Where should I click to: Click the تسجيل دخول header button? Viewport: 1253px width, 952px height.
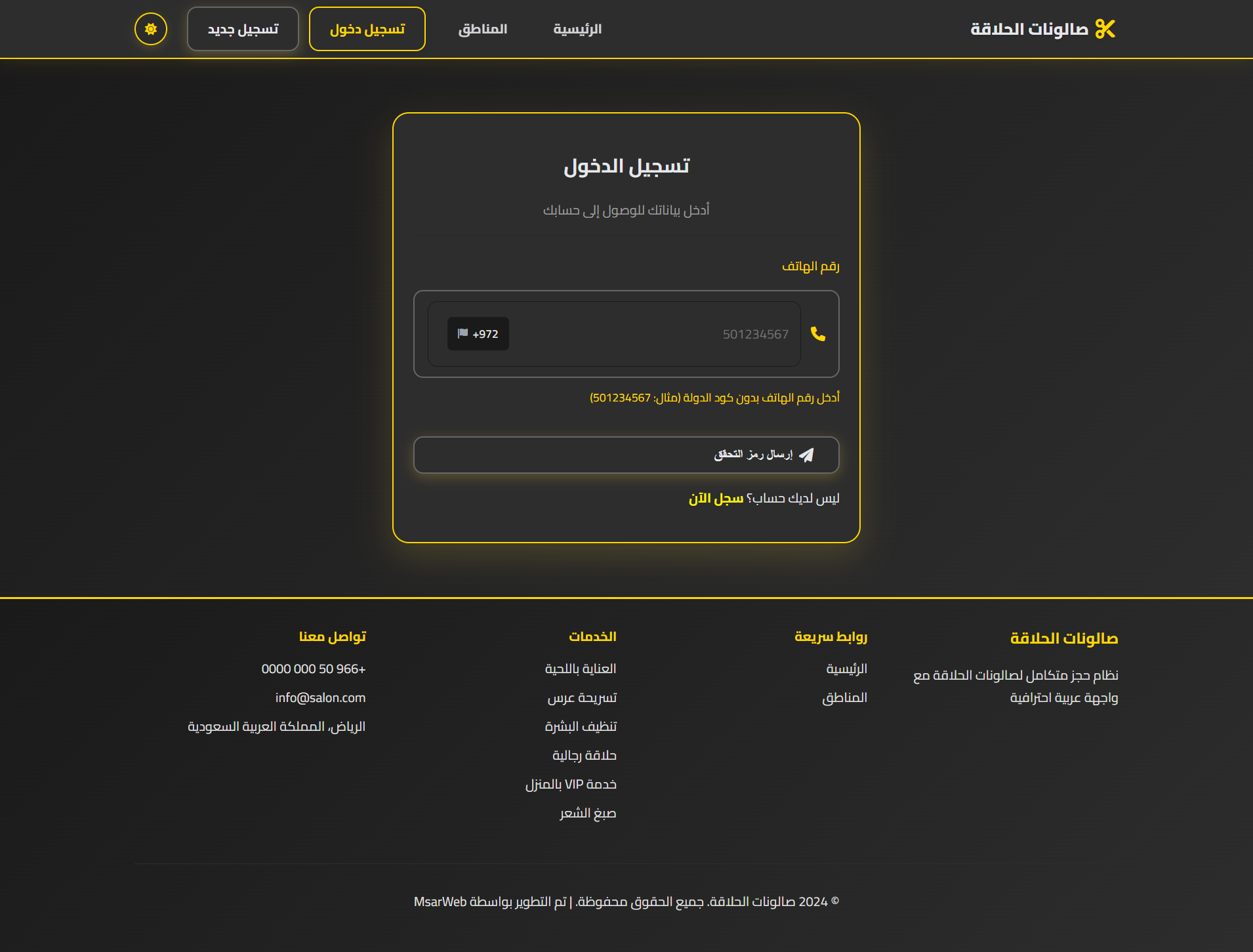point(367,29)
